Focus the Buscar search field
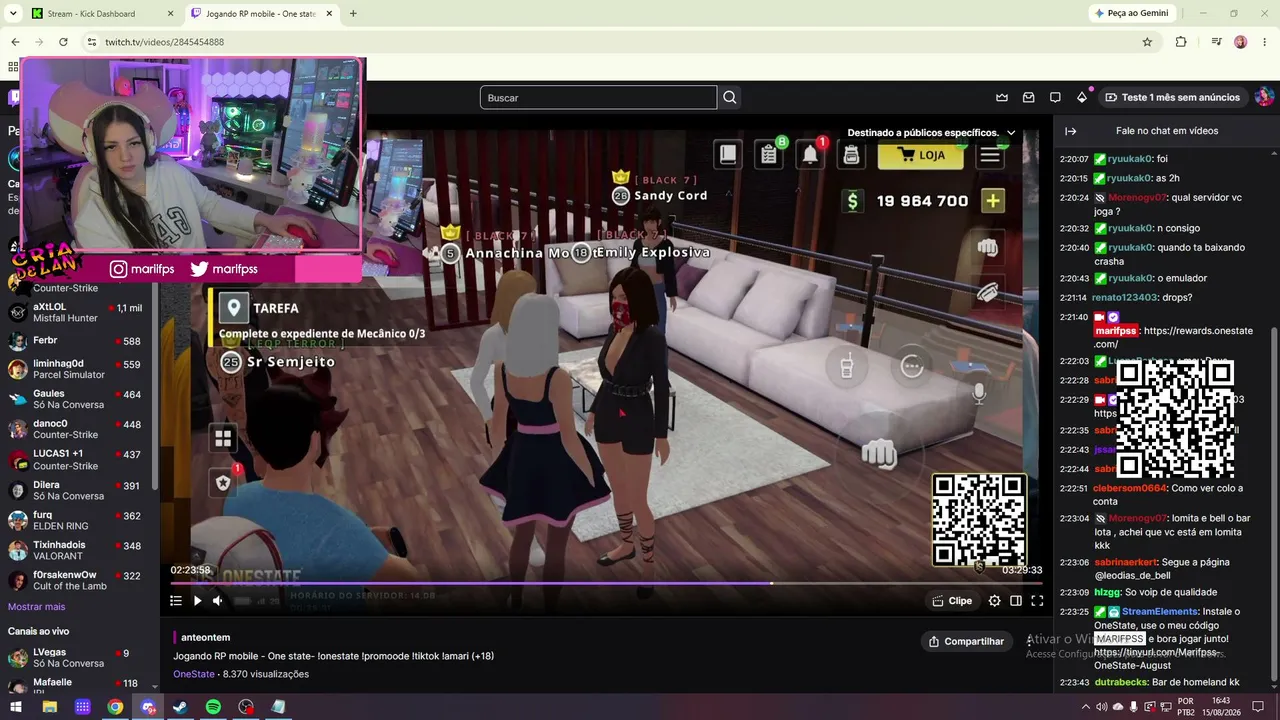The image size is (1280, 720). [598, 97]
